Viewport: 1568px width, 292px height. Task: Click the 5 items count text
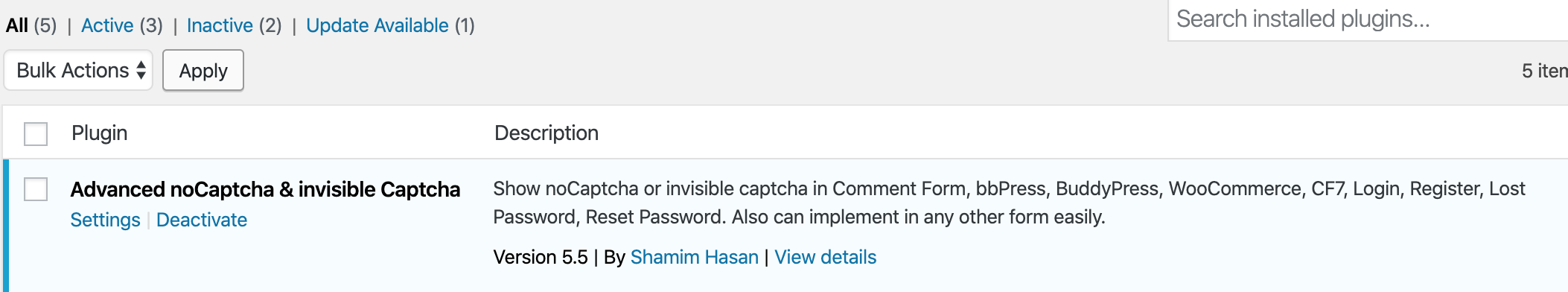[x=1544, y=71]
